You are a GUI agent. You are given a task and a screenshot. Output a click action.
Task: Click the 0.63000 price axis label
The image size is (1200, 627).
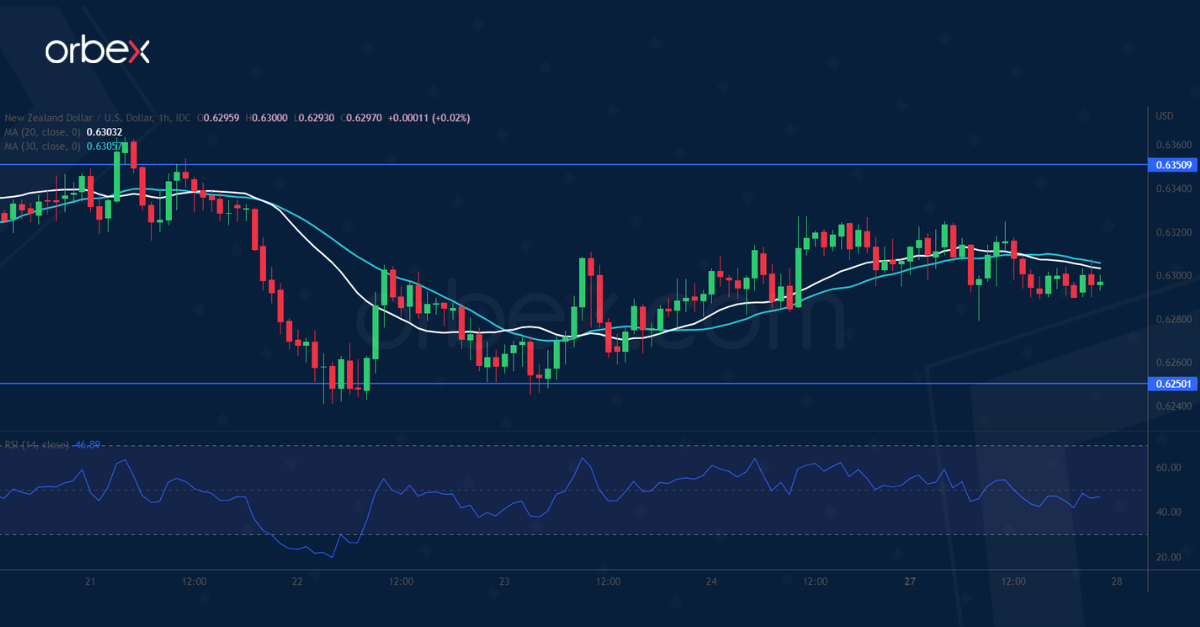(1172, 276)
